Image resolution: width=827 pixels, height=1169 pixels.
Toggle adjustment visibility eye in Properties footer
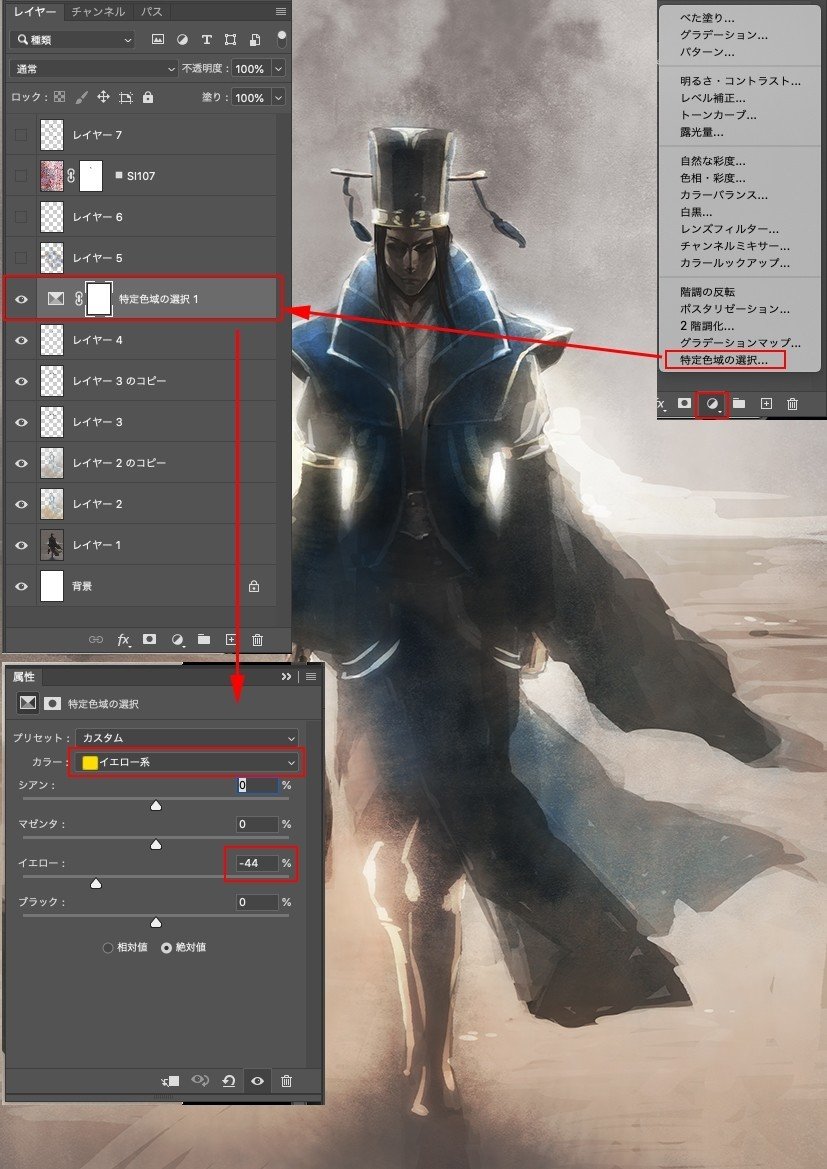click(257, 1080)
